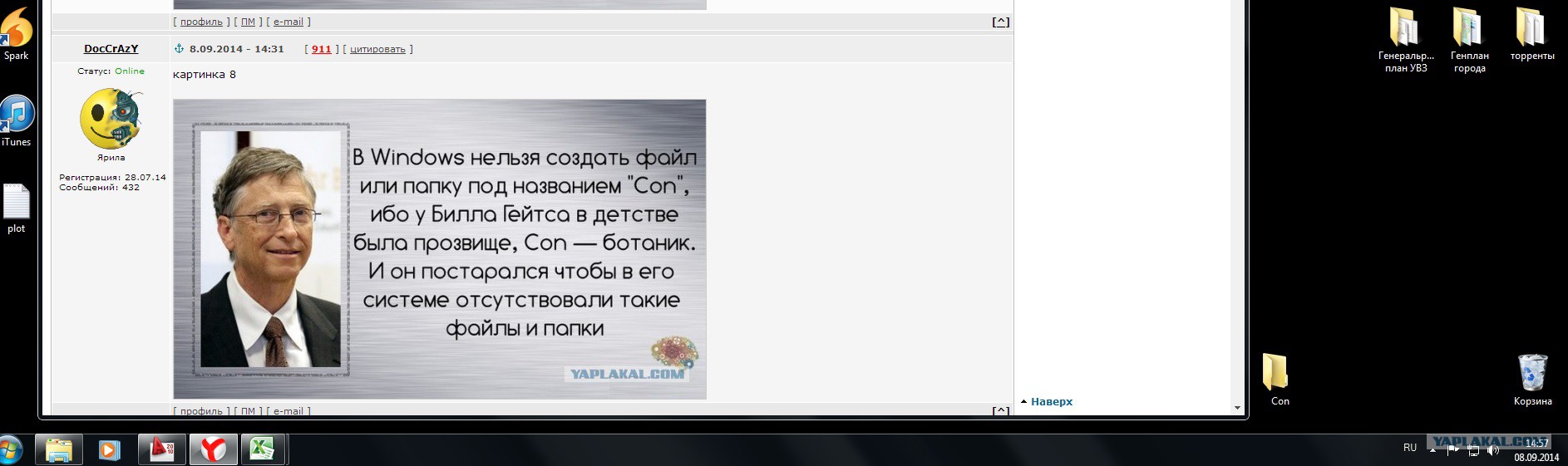Screen dimensions: 1568x466
Task: Open the volume speaker tray icon
Action: tap(1493, 450)
